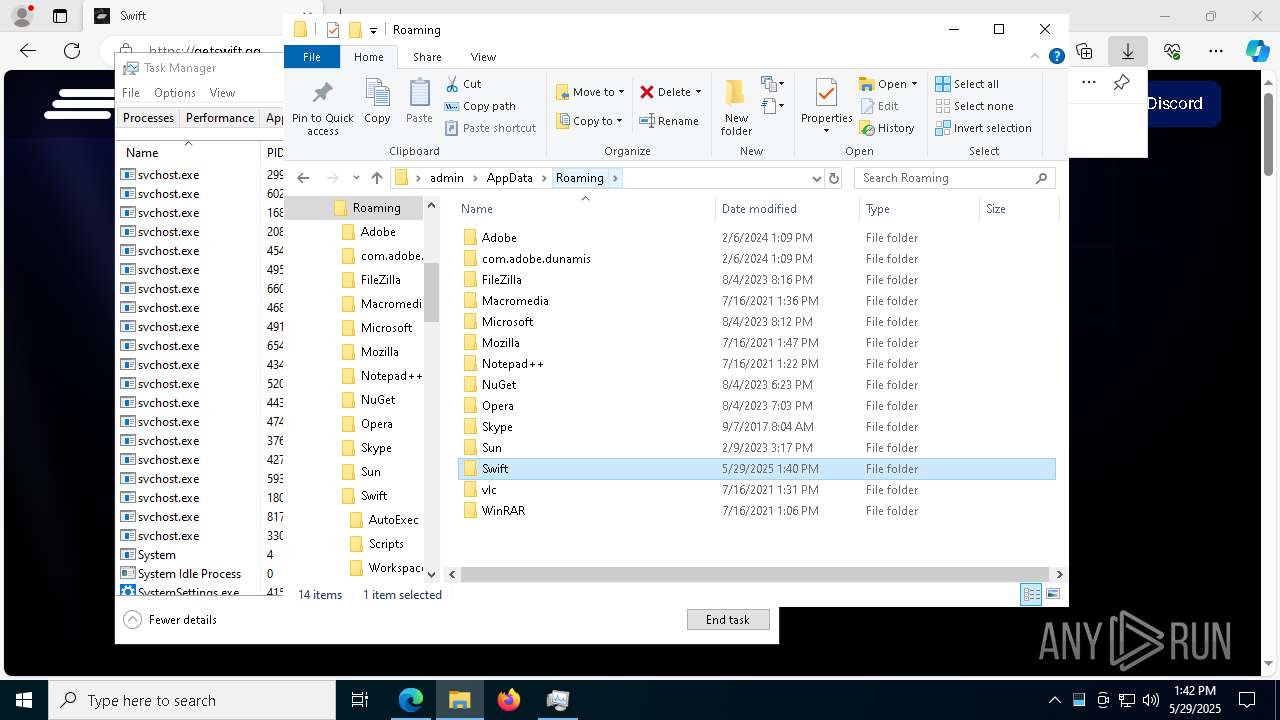Reload the Edge browser page
Screen dimensions: 1280x720
click(72, 51)
